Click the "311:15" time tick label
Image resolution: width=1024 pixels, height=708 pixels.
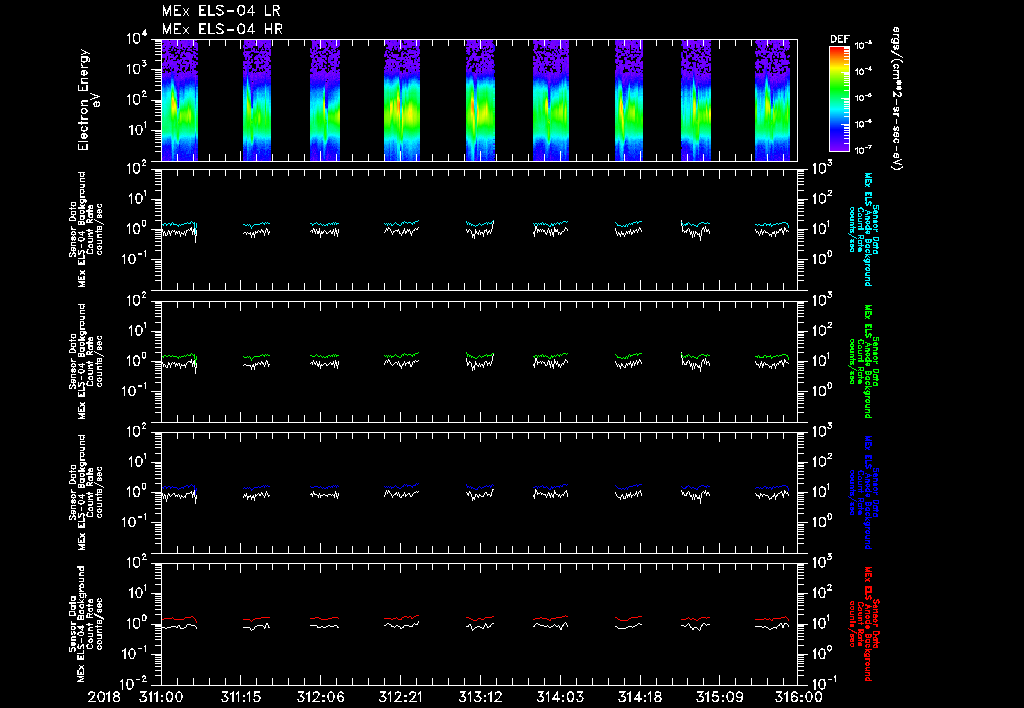click(x=241, y=698)
